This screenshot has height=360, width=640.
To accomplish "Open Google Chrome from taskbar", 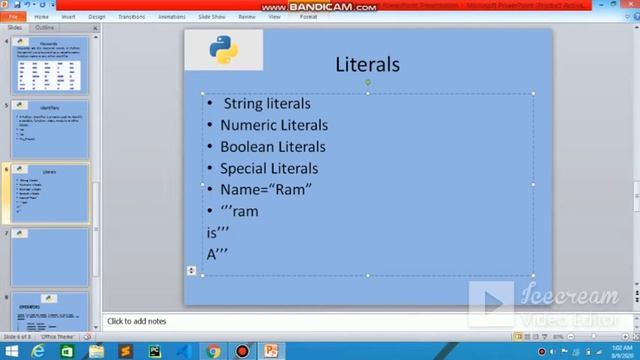I will click(213, 351).
